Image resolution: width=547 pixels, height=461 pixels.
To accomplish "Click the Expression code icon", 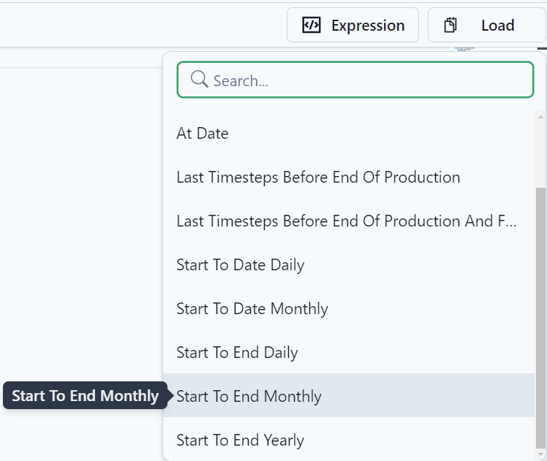I will (311, 25).
